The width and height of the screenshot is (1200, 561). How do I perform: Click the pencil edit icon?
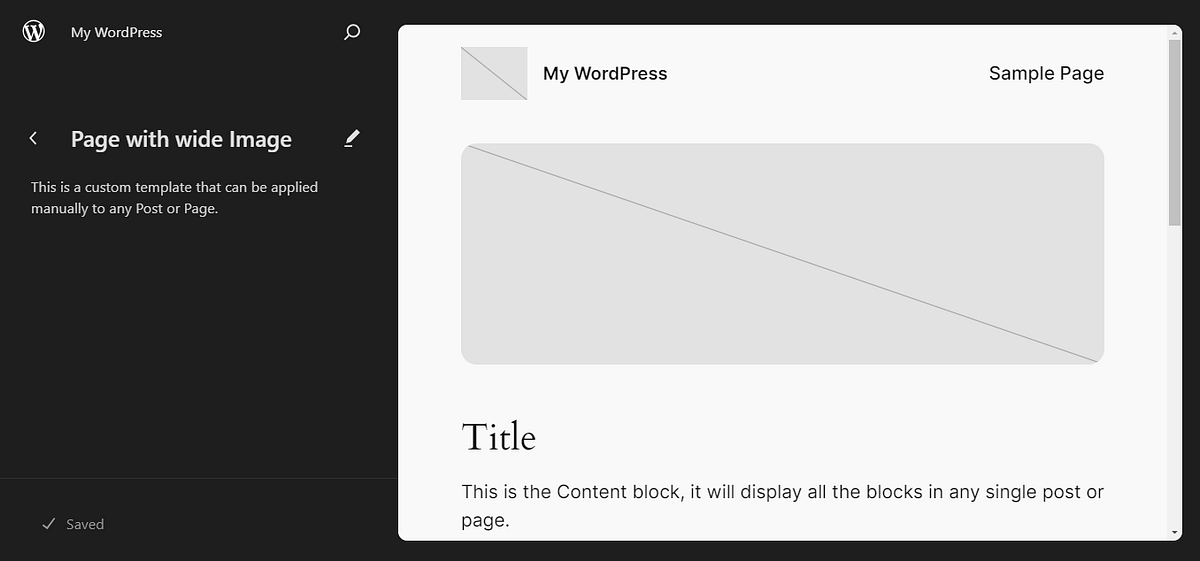click(351, 138)
